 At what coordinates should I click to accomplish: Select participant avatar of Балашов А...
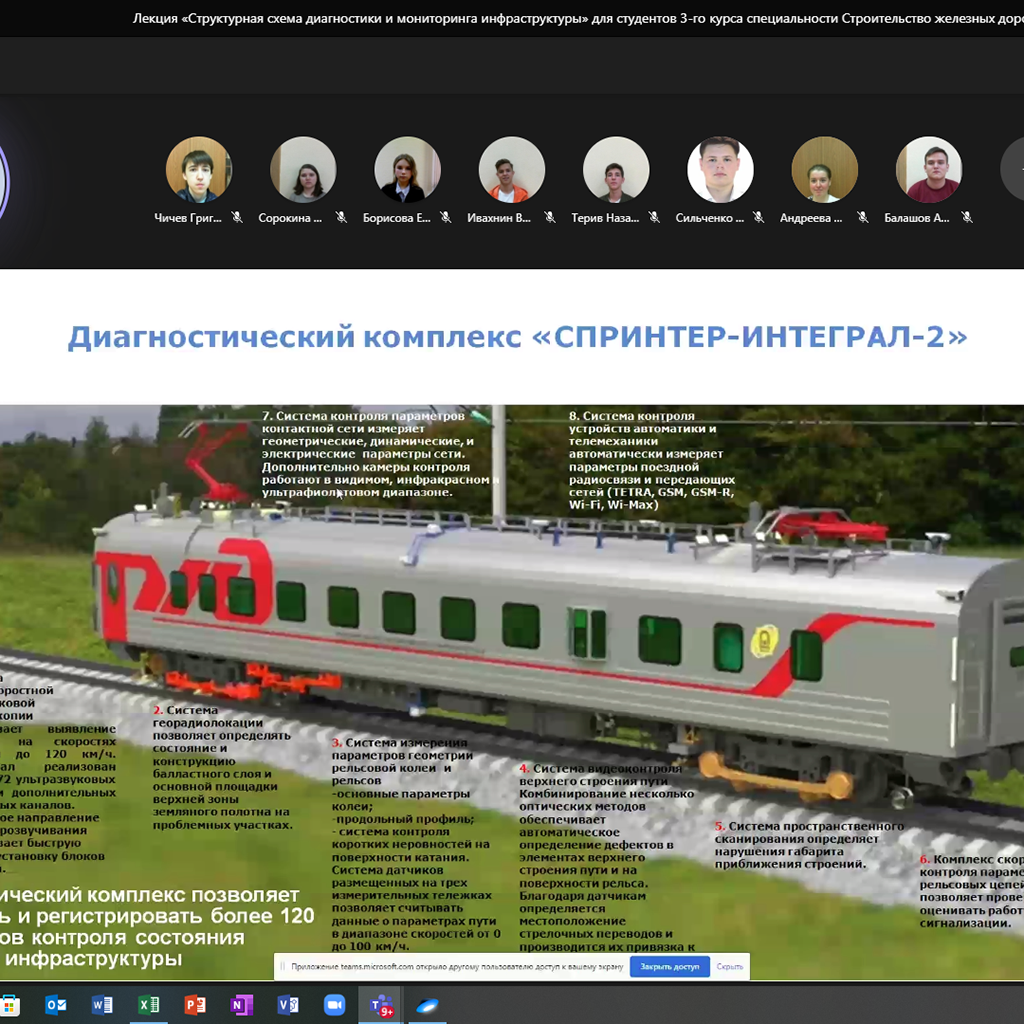[929, 169]
